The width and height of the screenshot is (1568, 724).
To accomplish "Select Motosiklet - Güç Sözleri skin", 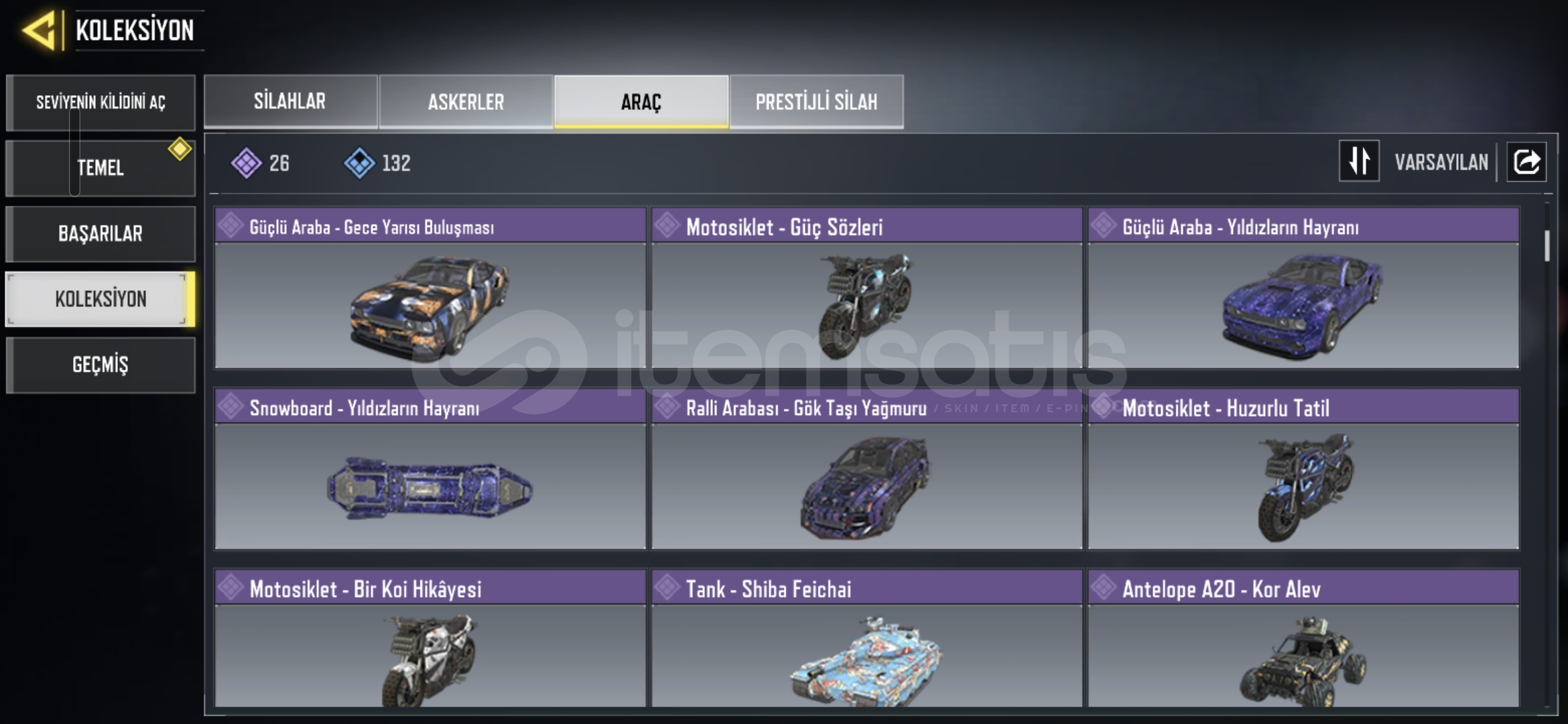I will coord(867,288).
